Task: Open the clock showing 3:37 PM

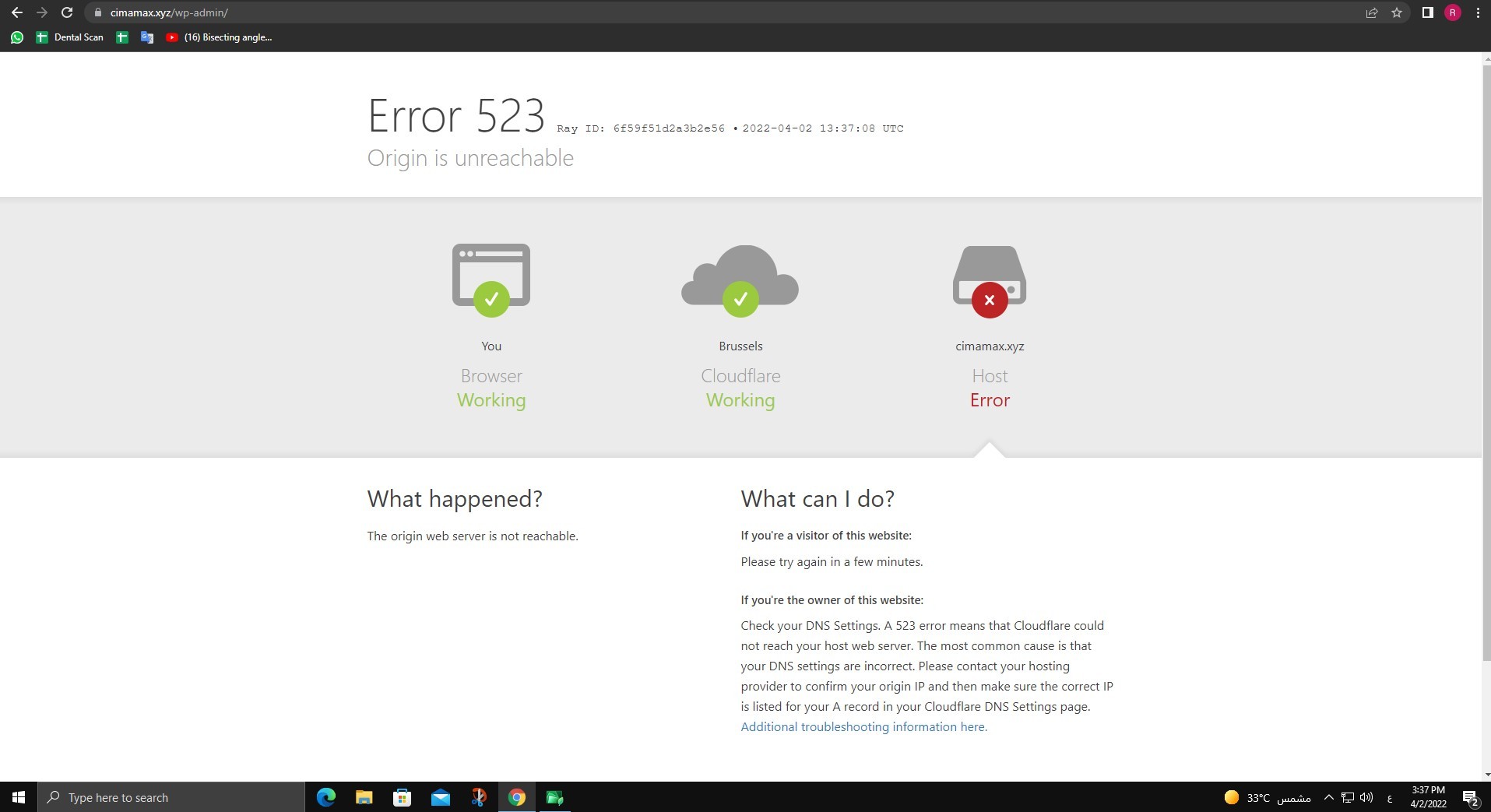Action: 1428,797
